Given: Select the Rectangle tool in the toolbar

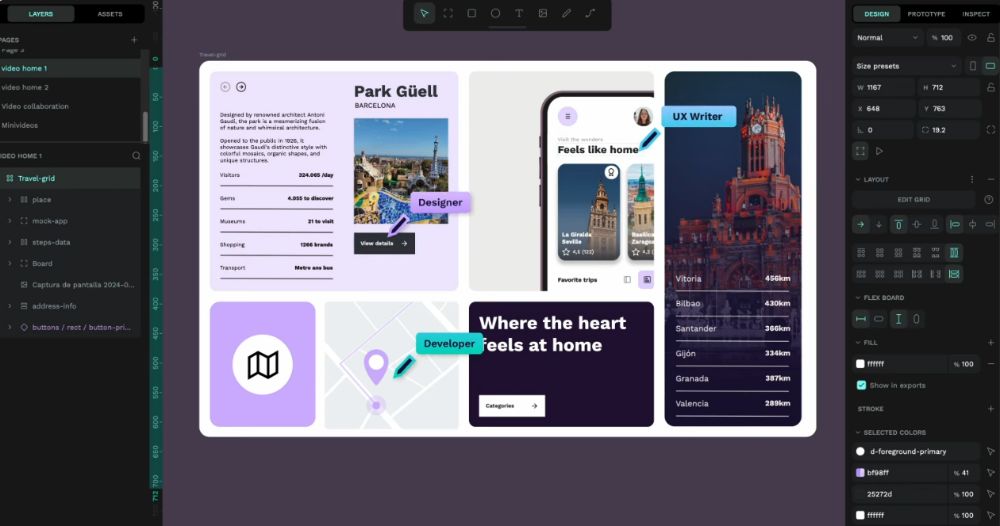Looking at the screenshot, I should (471, 14).
